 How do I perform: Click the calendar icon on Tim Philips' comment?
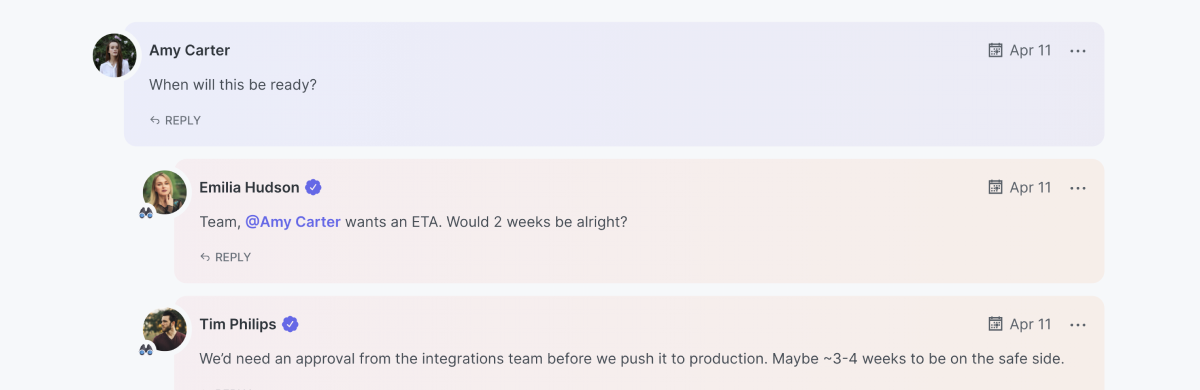click(995, 324)
